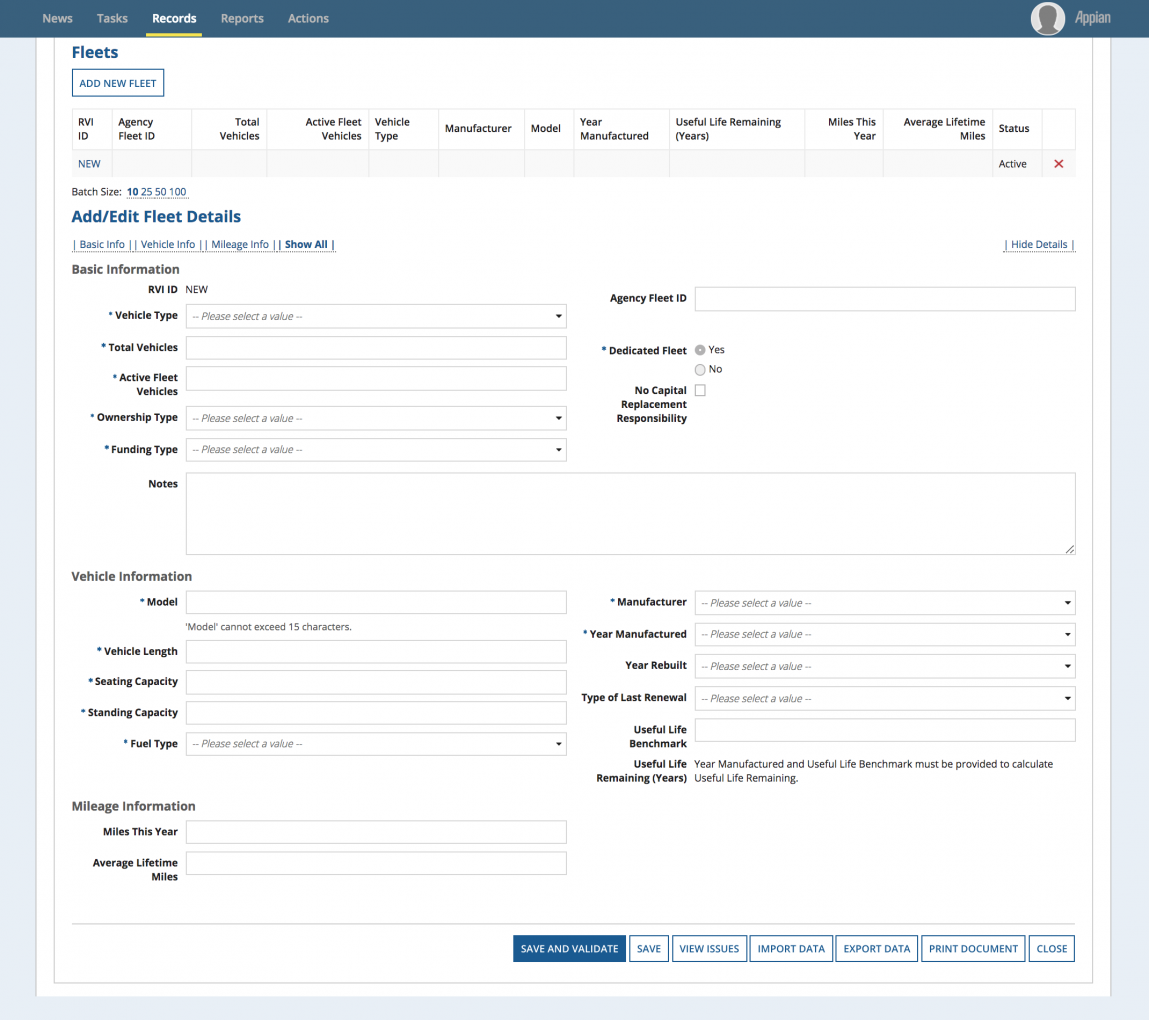Open the Vehicle Type dropdown
The width and height of the screenshot is (1149, 1020).
coord(376,317)
